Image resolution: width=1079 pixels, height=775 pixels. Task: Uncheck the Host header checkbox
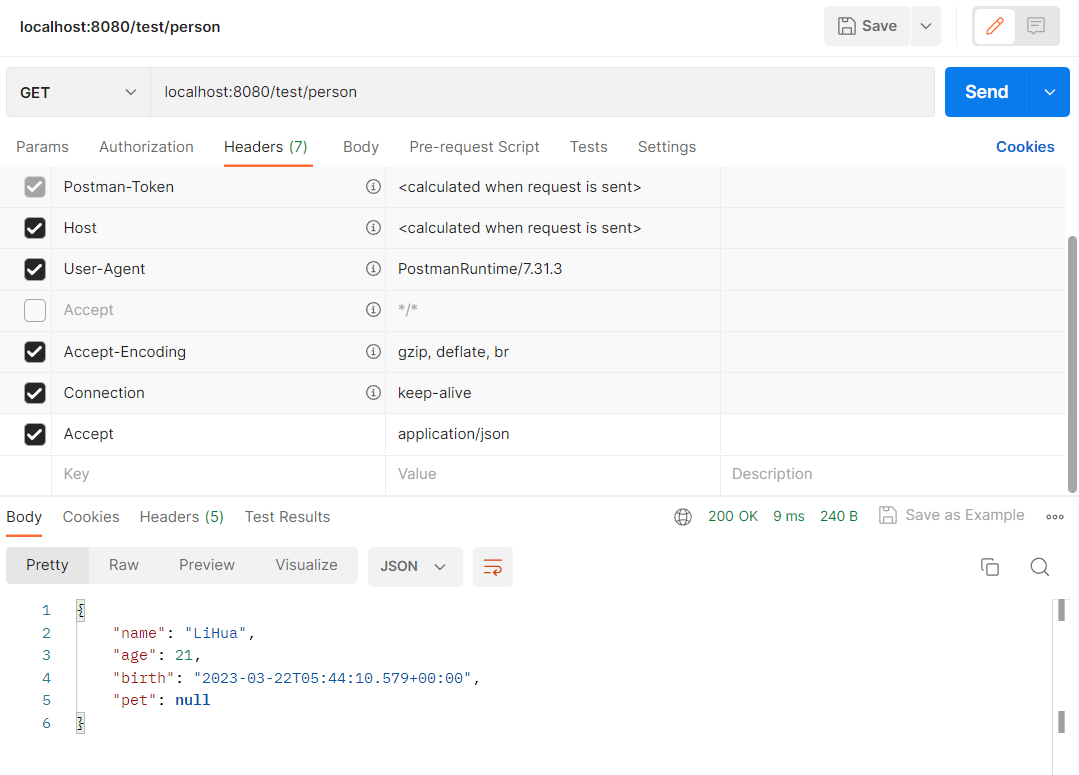[x=35, y=228]
